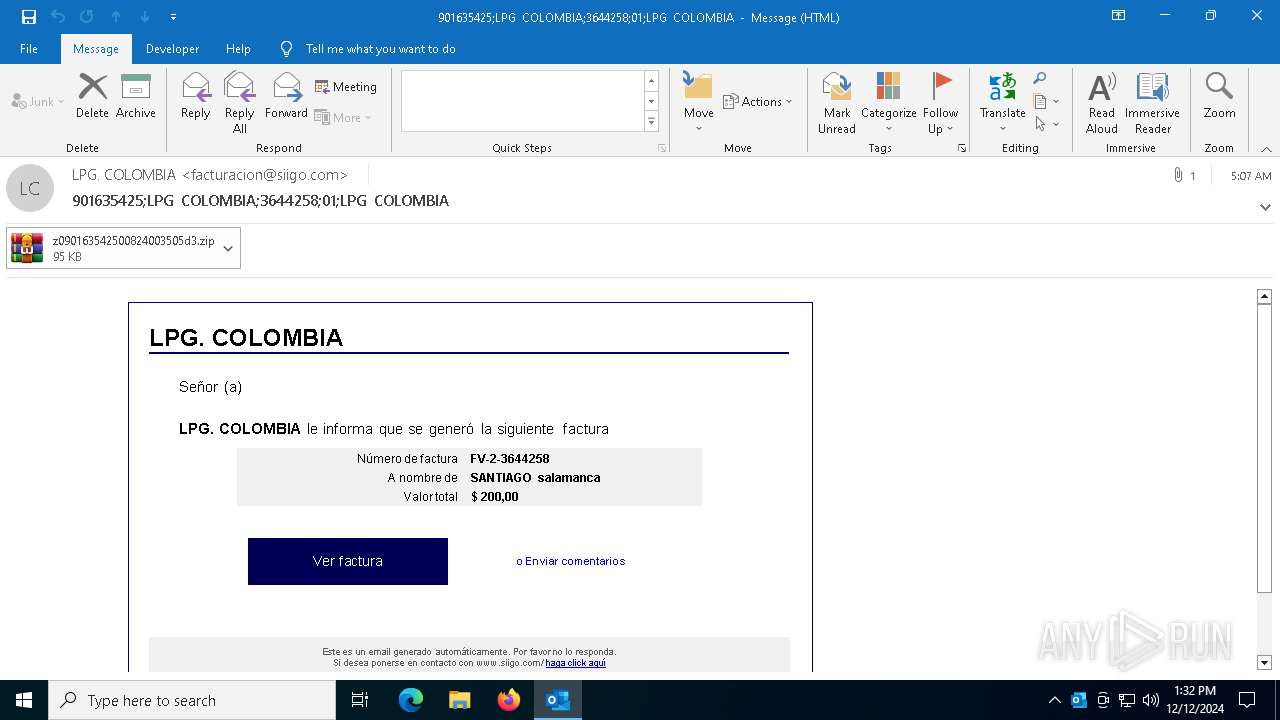
Task: Click the Outlook taskbar icon
Action: (558, 700)
